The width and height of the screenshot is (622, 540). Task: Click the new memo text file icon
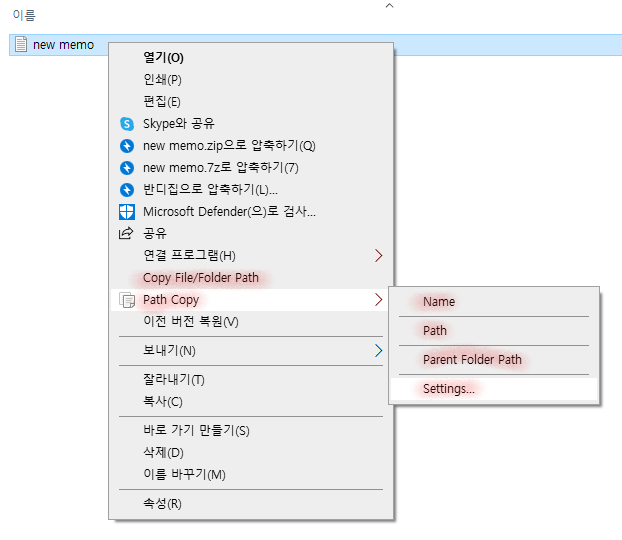(x=21, y=44)
